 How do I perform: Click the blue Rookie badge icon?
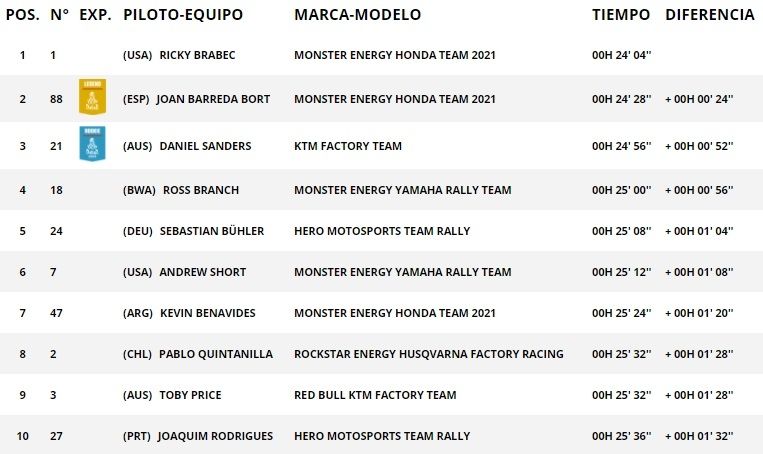[92, 145]
